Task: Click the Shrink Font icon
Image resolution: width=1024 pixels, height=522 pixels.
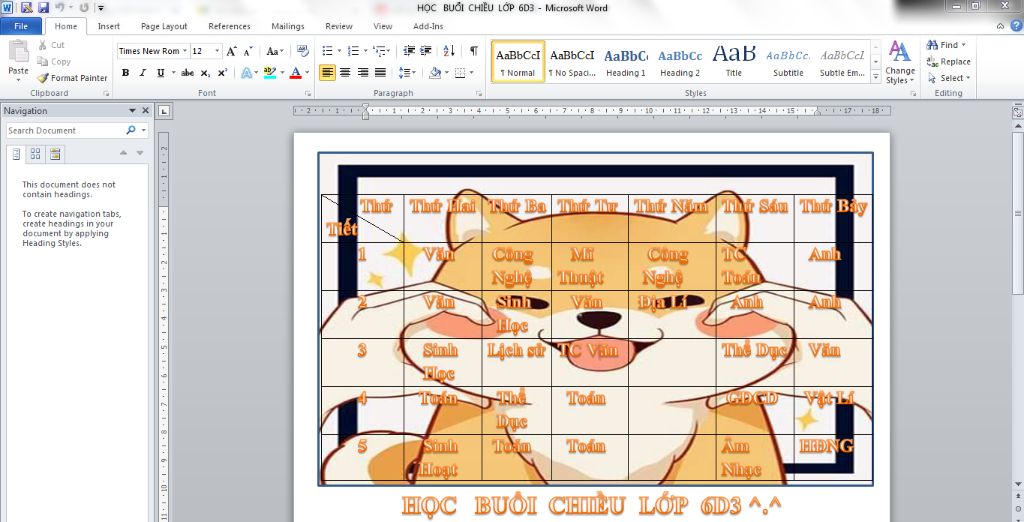Action: tap(248, 51)
